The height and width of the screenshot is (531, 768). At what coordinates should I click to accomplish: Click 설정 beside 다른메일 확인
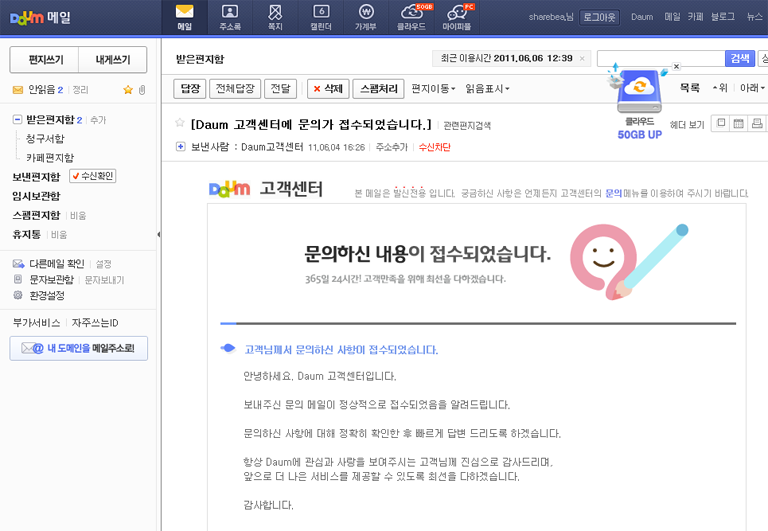(103, 265)
